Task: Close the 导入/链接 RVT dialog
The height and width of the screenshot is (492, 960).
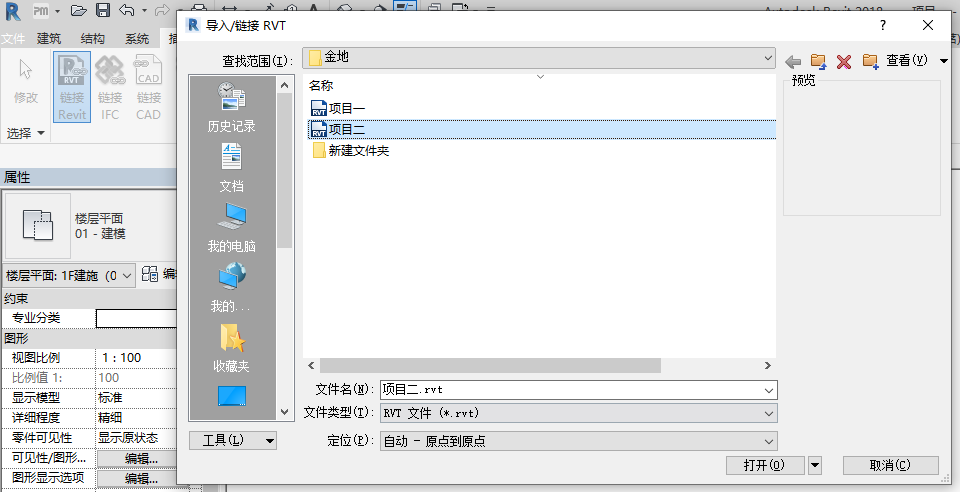Action: [928, 25]
